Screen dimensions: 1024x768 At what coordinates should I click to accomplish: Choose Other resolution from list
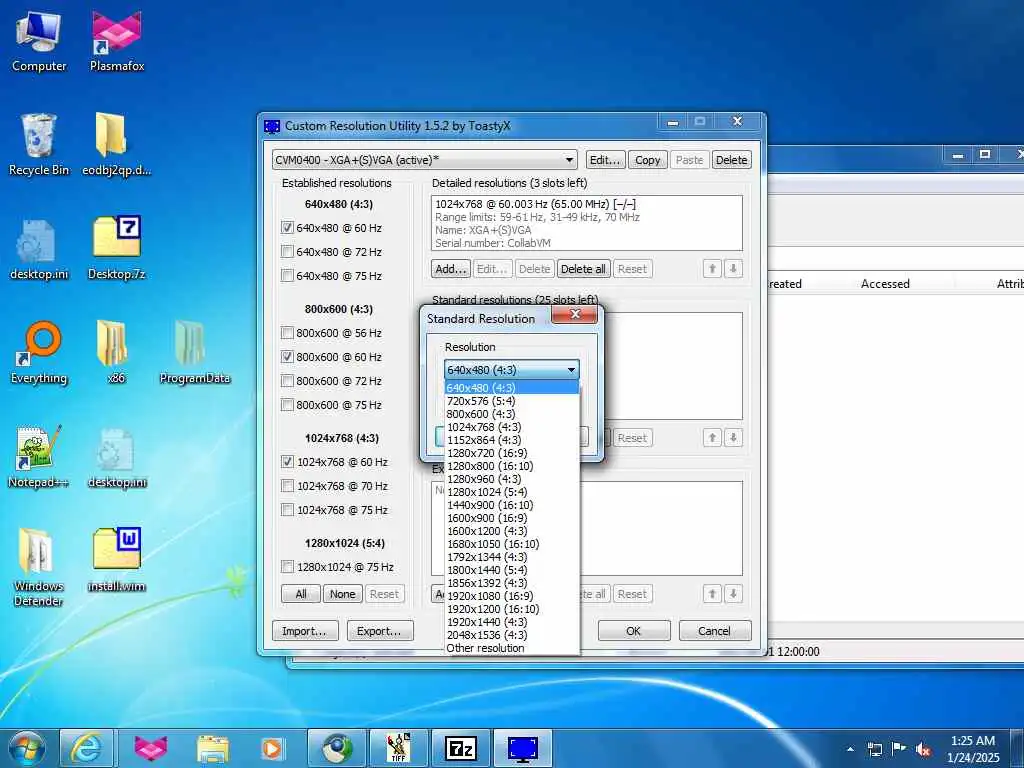point(512,648)
